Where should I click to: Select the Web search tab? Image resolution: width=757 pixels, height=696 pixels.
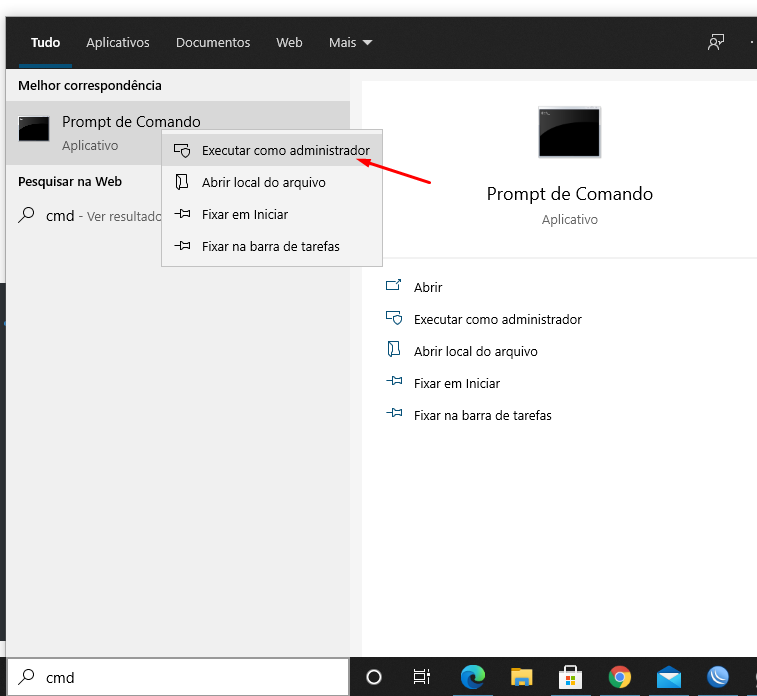pos(289,43)
